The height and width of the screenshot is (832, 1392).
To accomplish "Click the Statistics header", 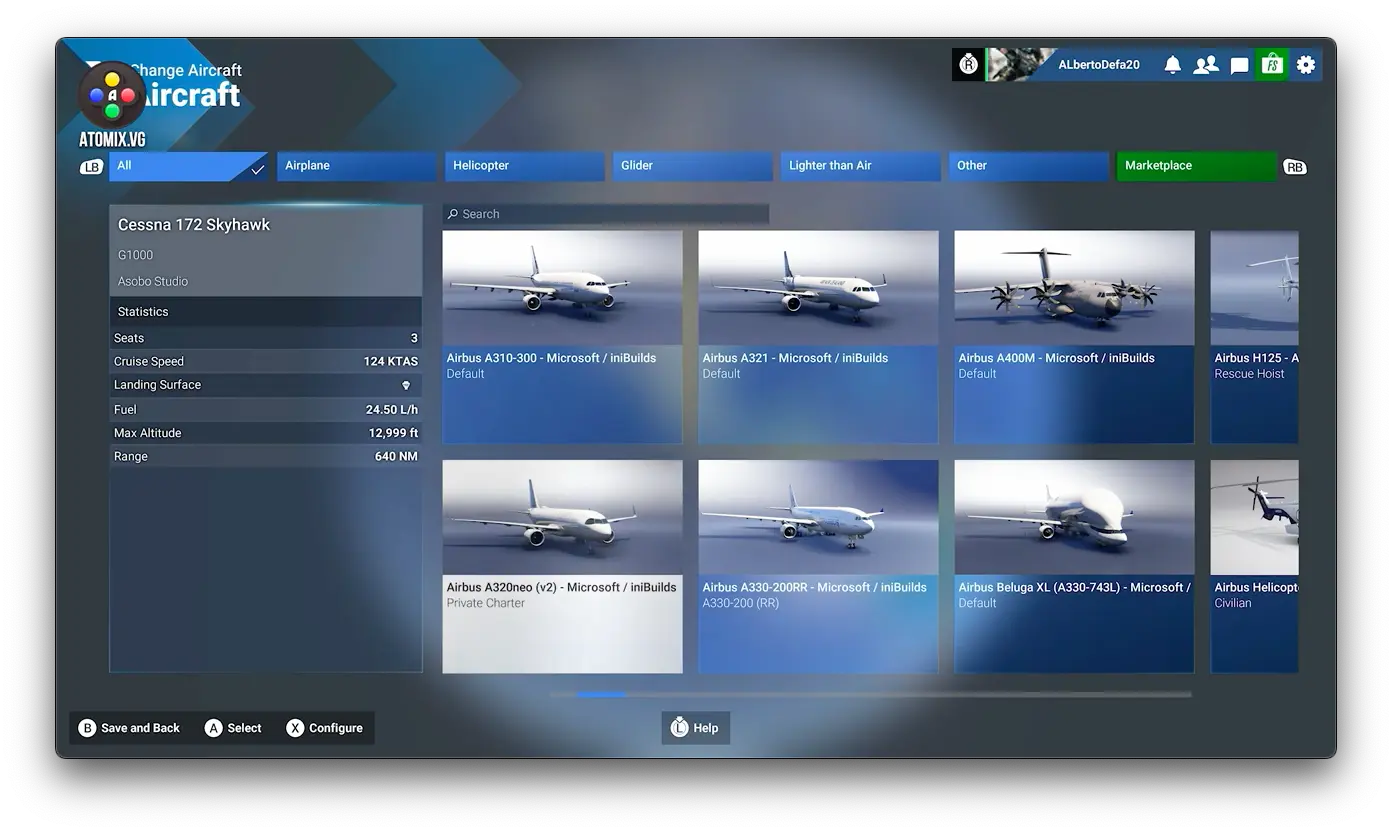I will point(266,311).
